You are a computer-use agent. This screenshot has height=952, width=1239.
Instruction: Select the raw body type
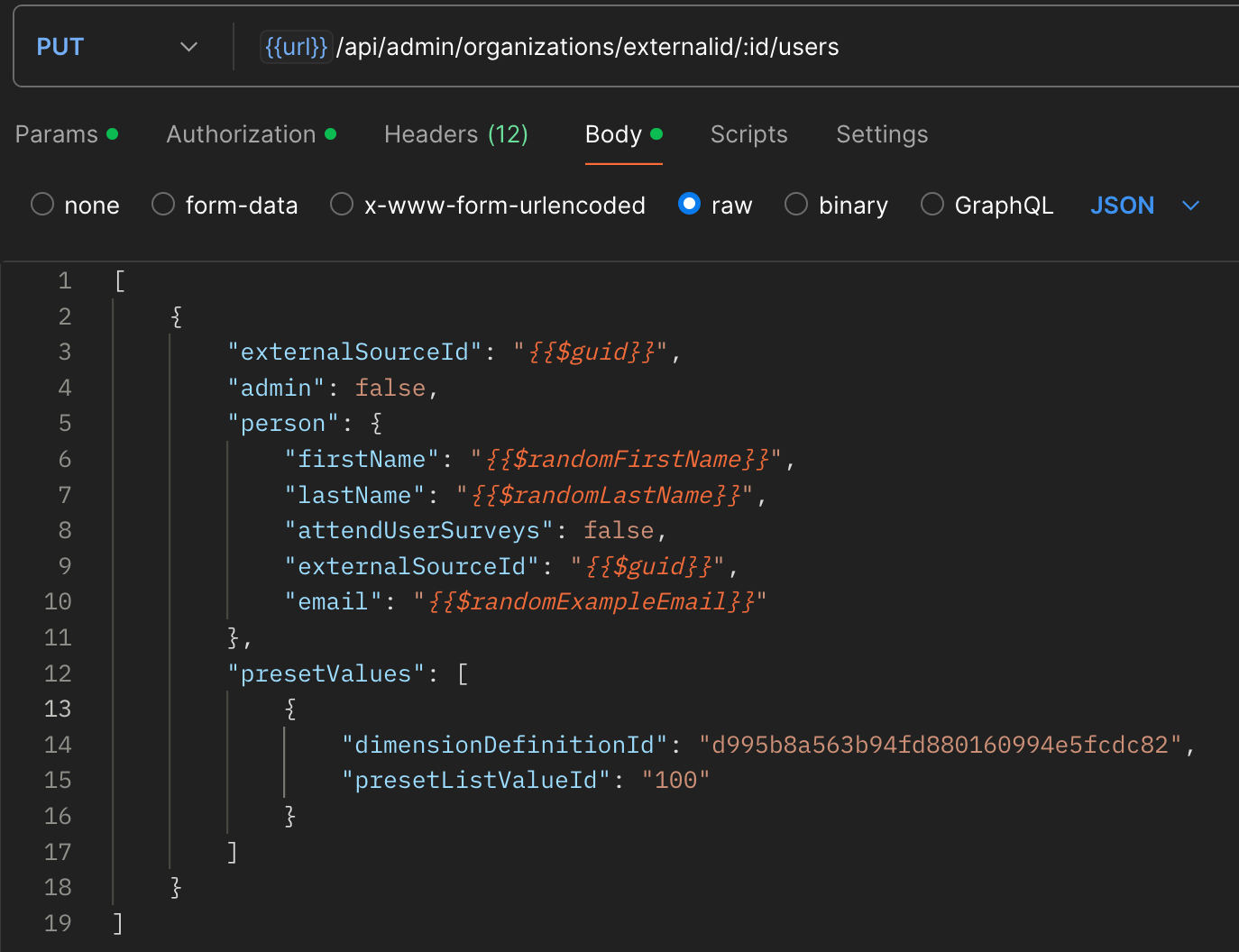pyautogui.click(x=715, y=206)
